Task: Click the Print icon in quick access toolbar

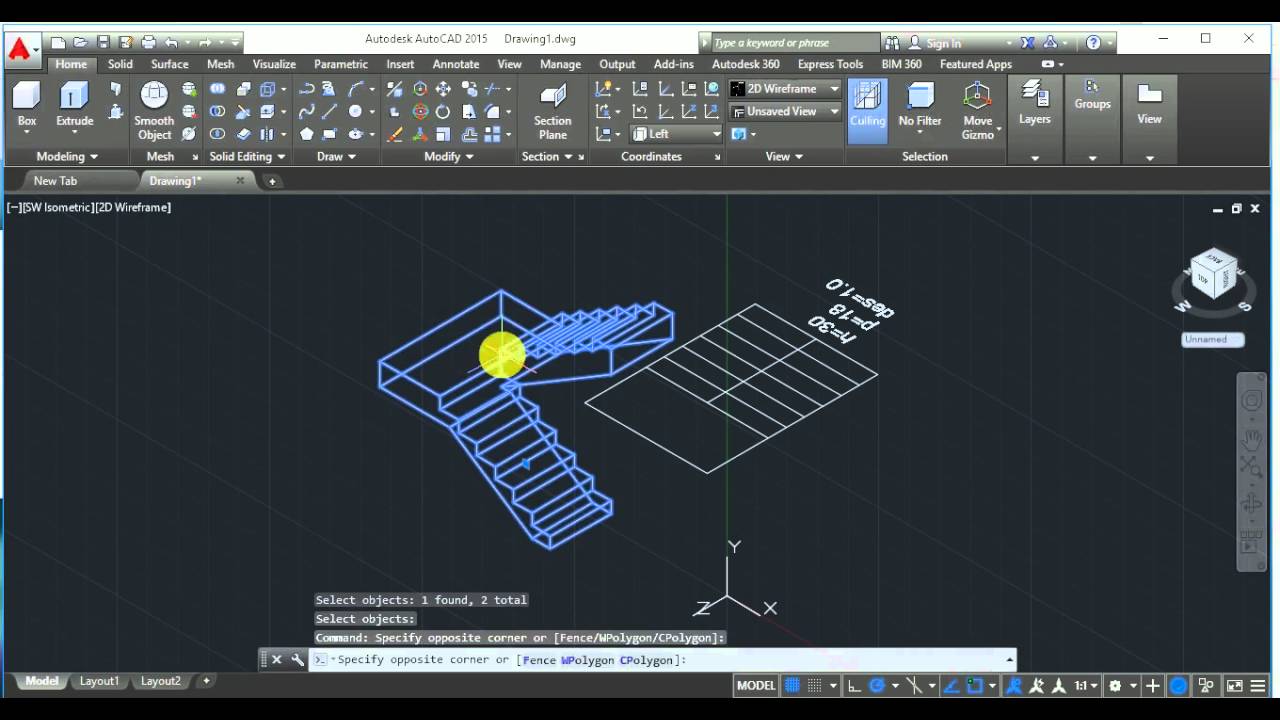Action: click(x=148, y=42)
